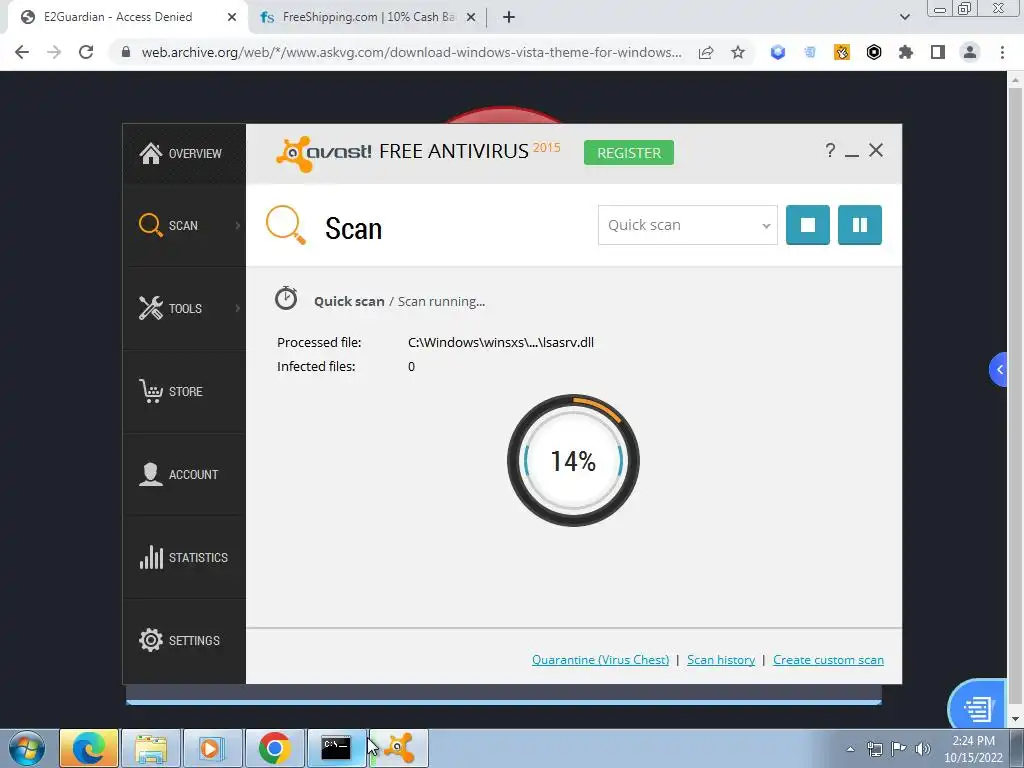Open Windows Media Player from taskbar

coord(213,748)
